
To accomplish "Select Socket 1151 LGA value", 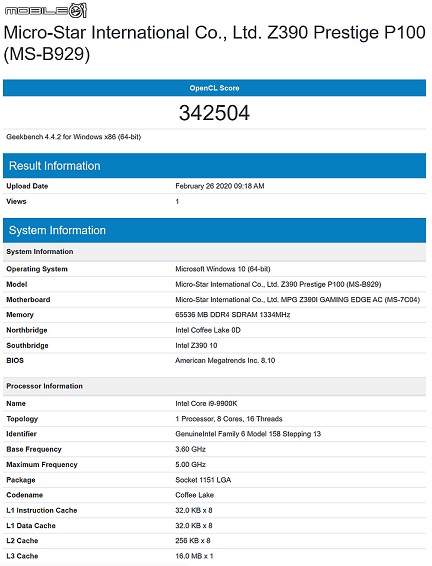I will 203,480.
